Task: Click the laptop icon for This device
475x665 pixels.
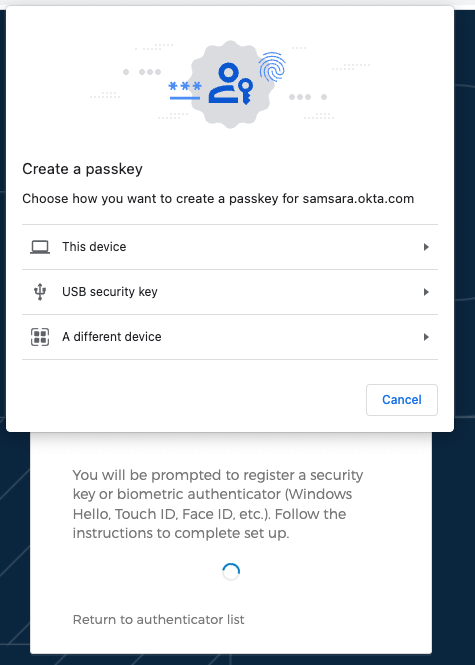Action: (40, 247)
